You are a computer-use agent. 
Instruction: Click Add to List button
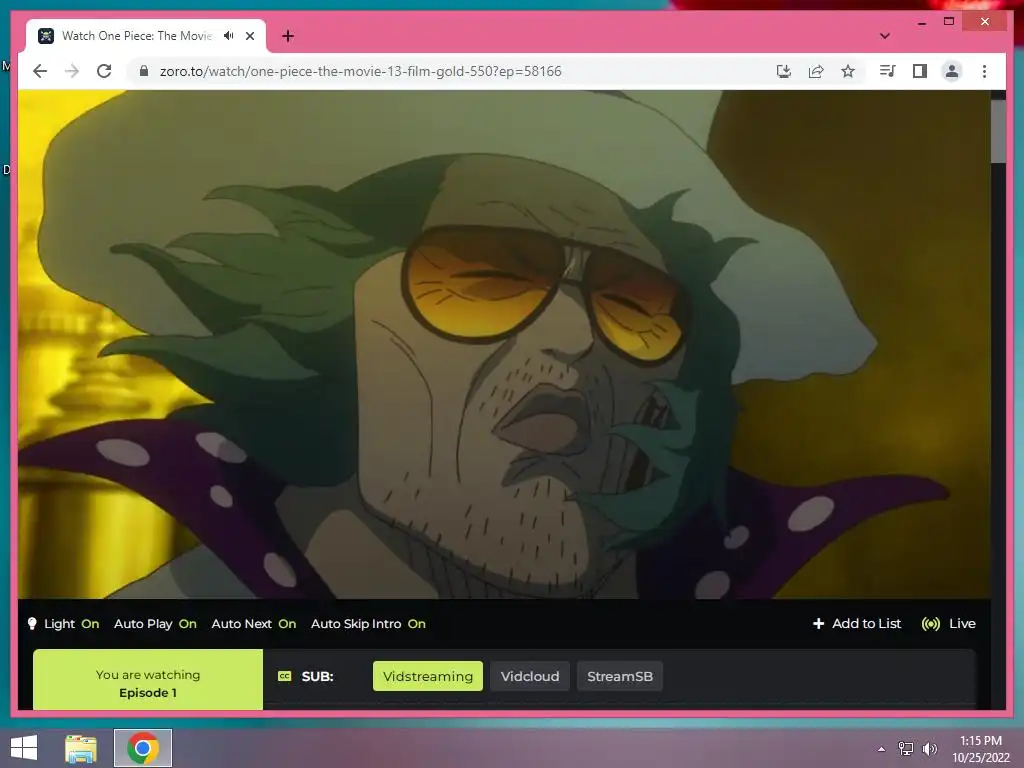coord(857,624)
